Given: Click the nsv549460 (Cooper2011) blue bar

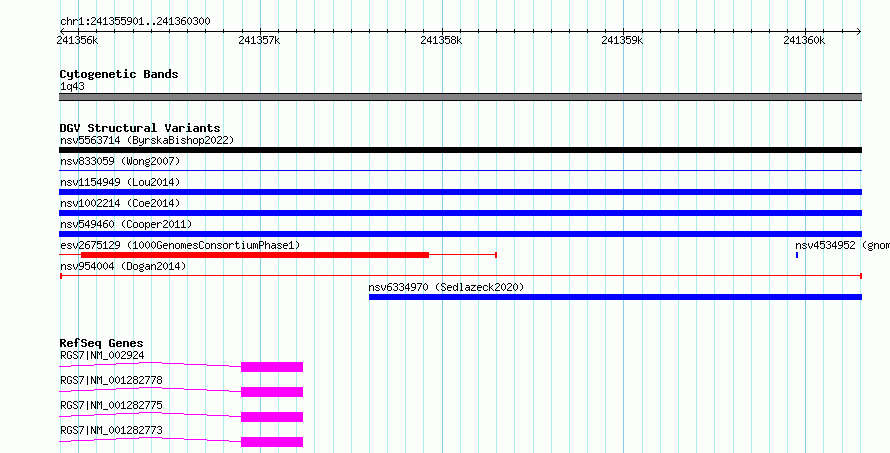Looking at the screenshot, I should point(460,234).
